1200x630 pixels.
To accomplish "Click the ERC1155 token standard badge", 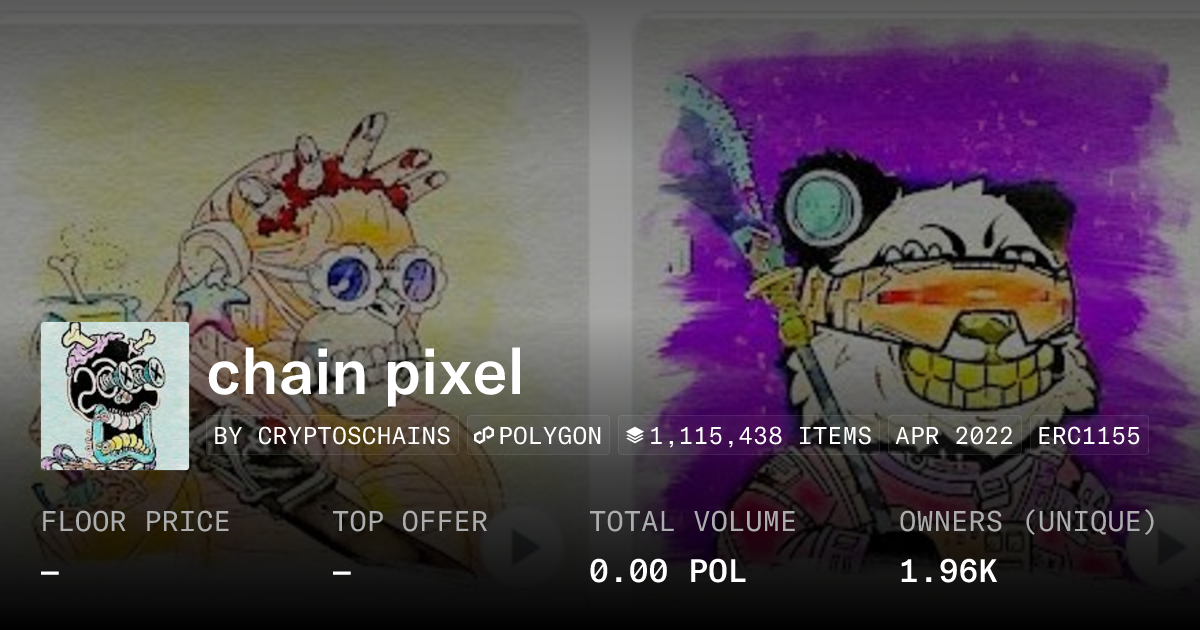I will (1089, 436).
